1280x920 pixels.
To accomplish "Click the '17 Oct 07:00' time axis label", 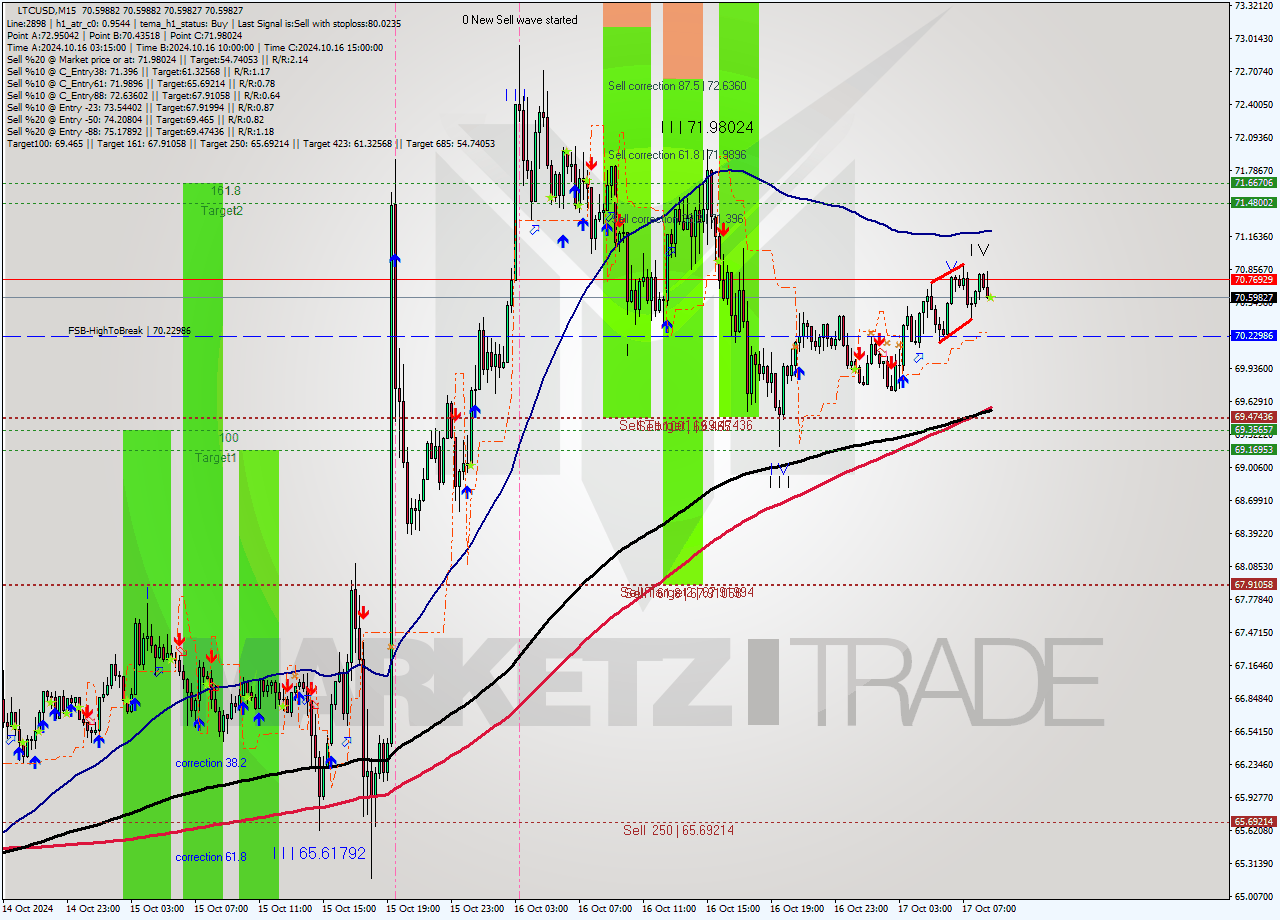I will point(988,909).
